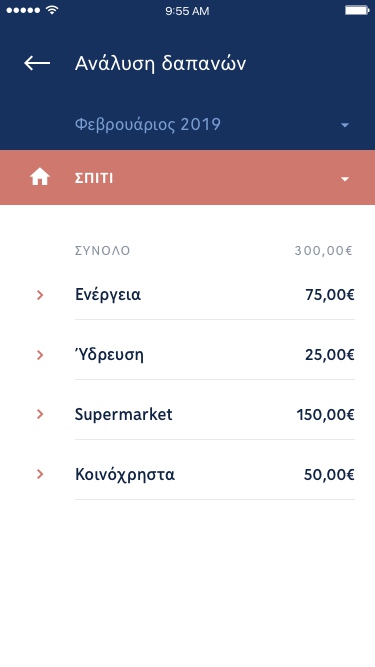Tap the back arrow icon

tap(37, 63)
